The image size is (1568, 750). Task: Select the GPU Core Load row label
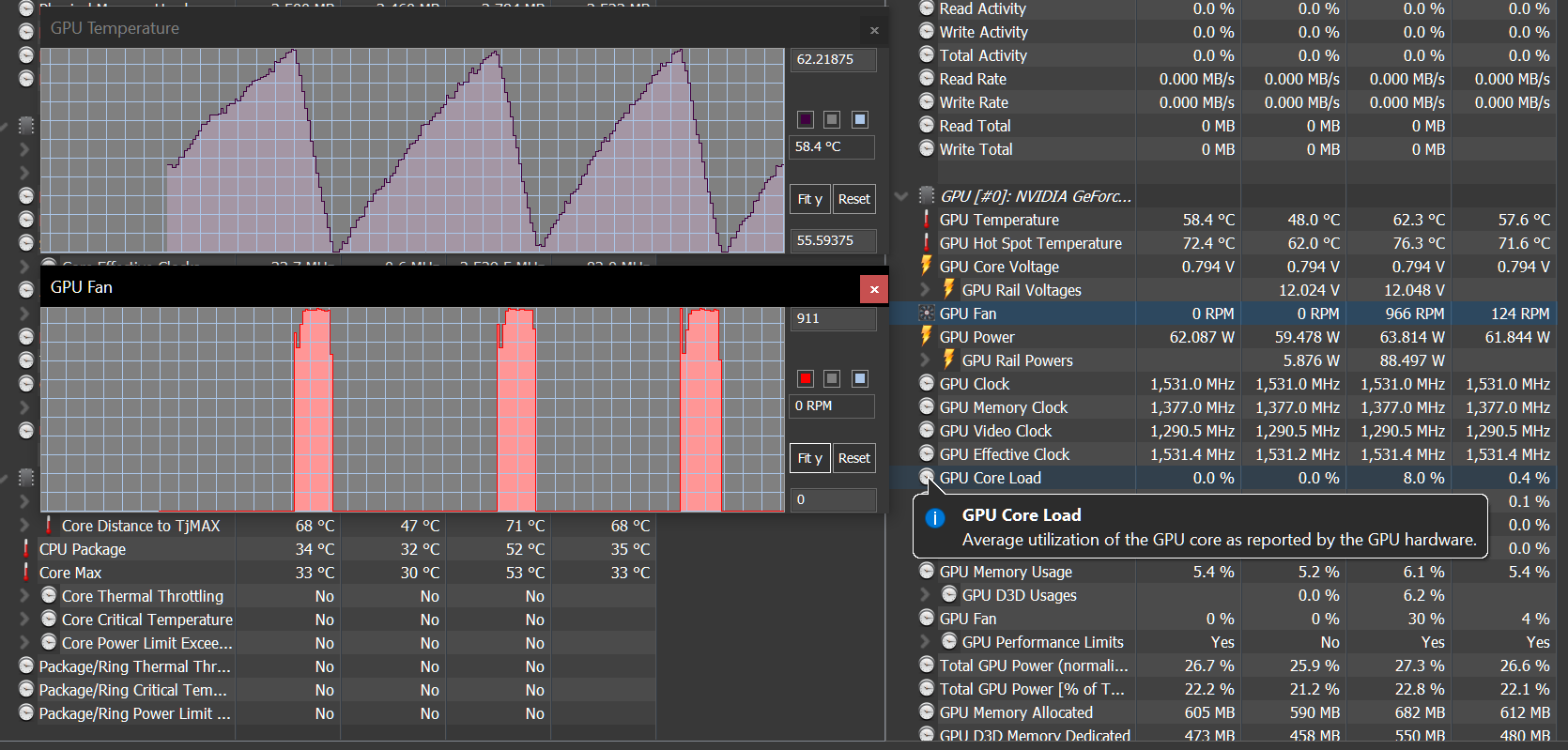990,478
